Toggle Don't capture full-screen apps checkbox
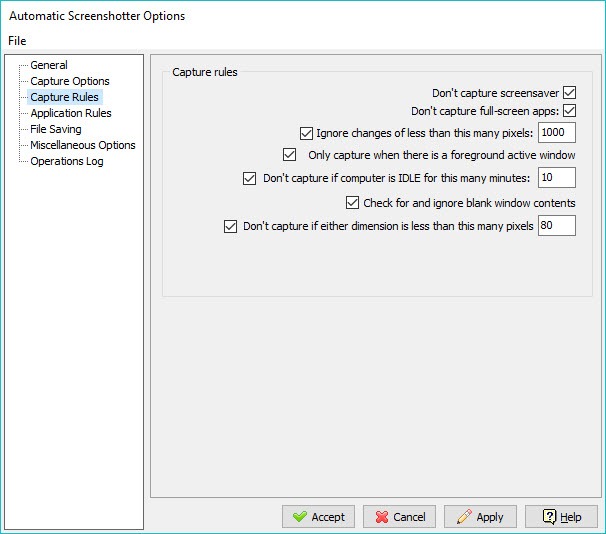Image resolution: width=606 pixels, height=534 pixels. pos(569,111)
